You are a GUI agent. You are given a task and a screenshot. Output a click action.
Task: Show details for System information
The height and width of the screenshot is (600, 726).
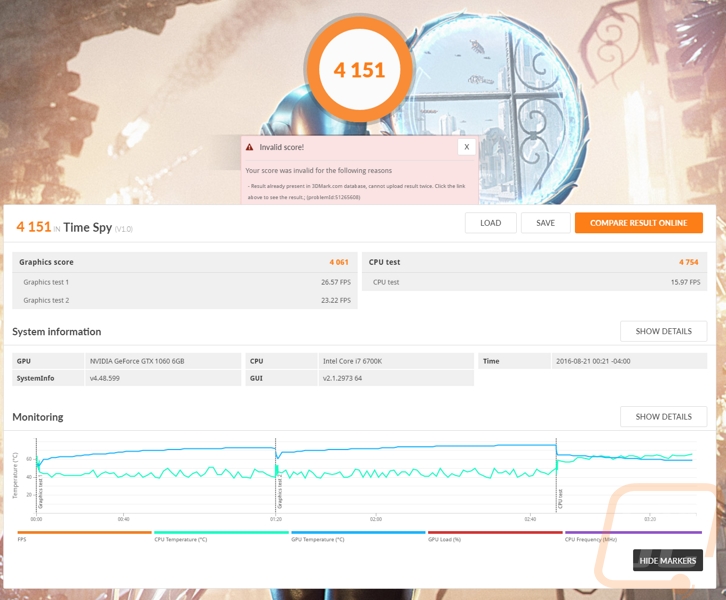(x=663, y=331)
